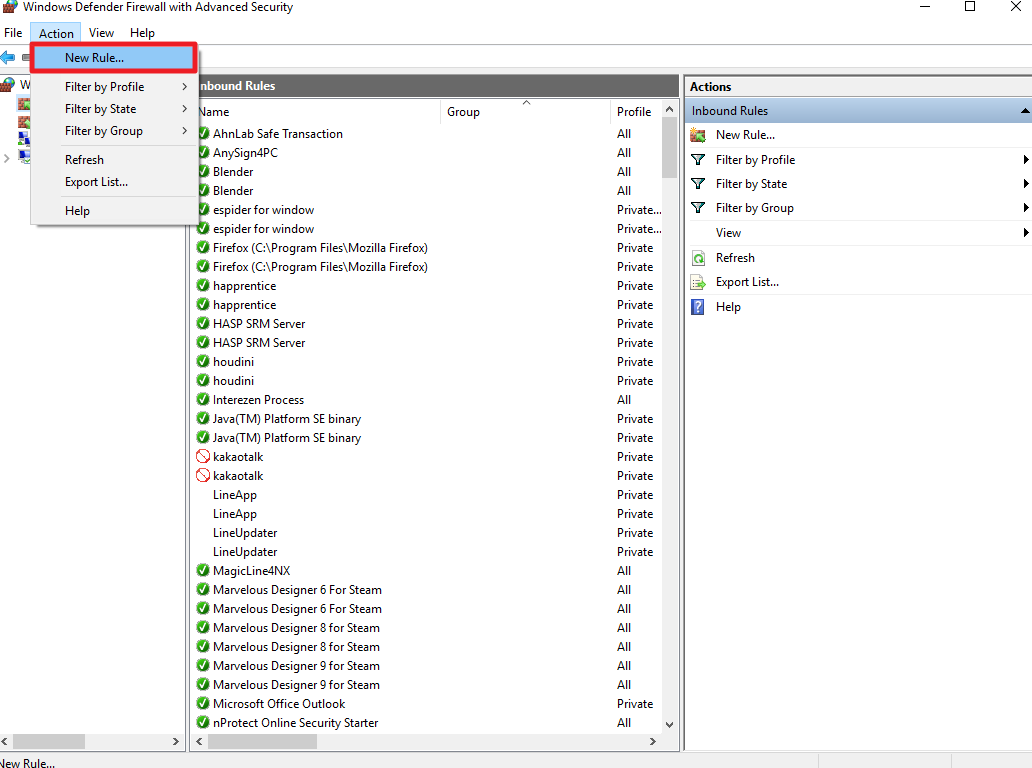Screen dimensions: 1032x768
Task: Click Refresh in the Actions pane
Action: tap(735, 258)
